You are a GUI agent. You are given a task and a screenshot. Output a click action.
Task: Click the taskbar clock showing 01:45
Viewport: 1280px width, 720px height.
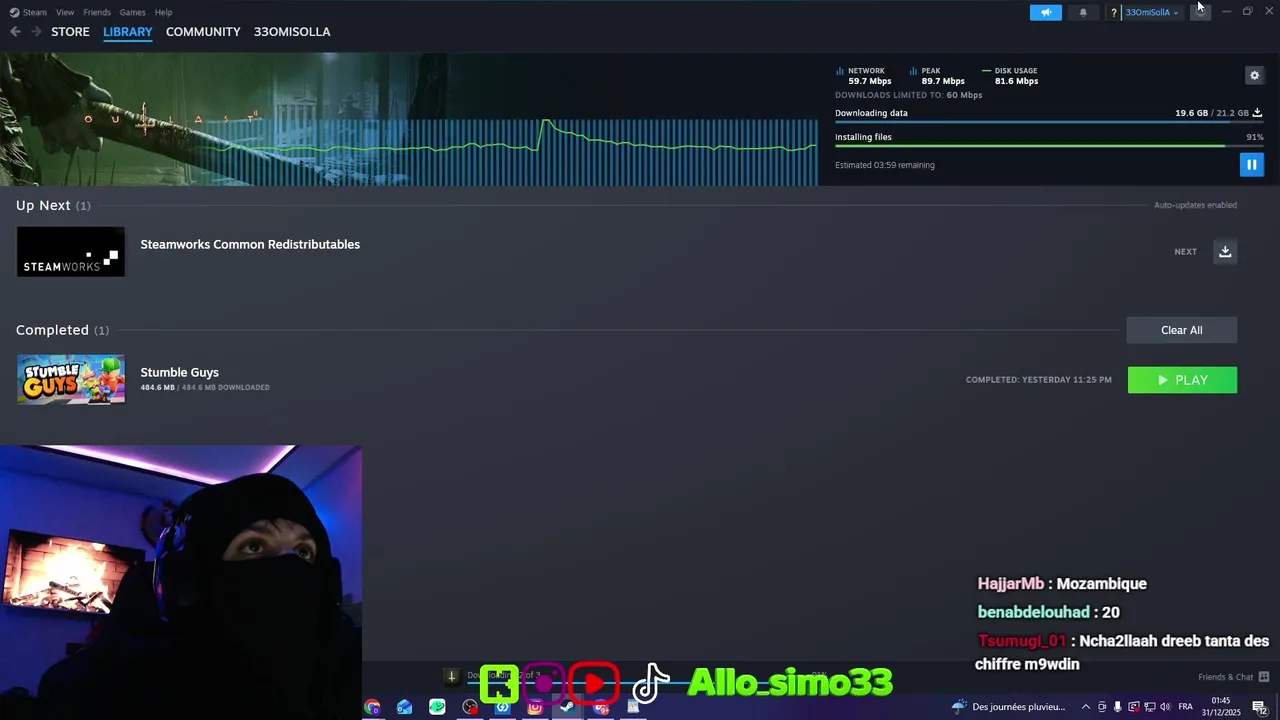click(x=1221, y=707)
